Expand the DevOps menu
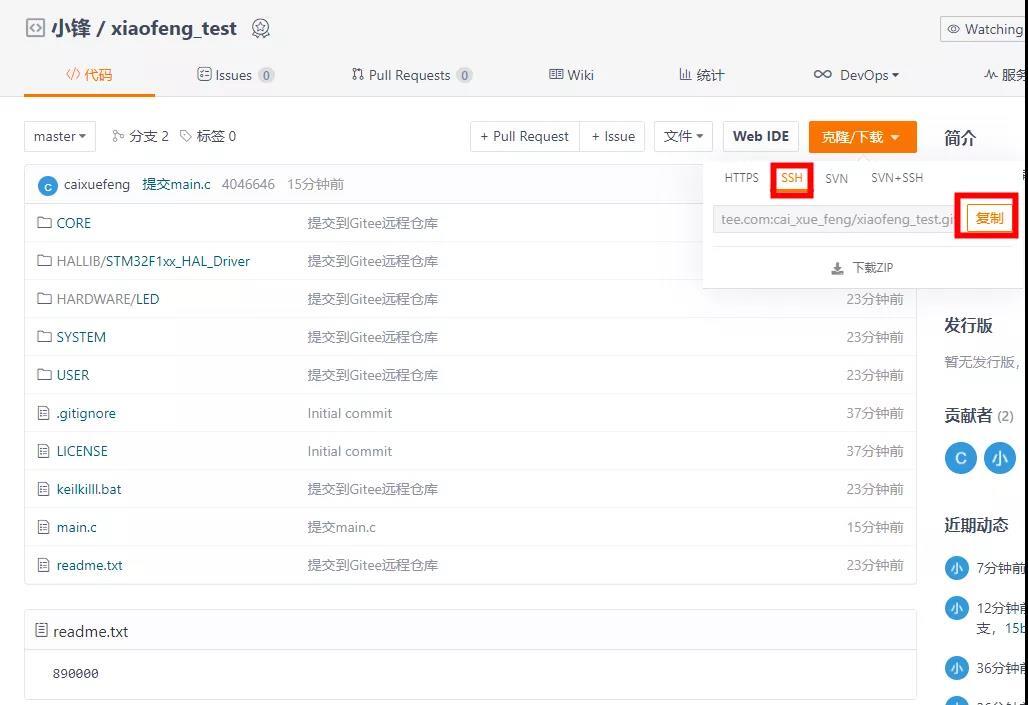 coord(856,75)
